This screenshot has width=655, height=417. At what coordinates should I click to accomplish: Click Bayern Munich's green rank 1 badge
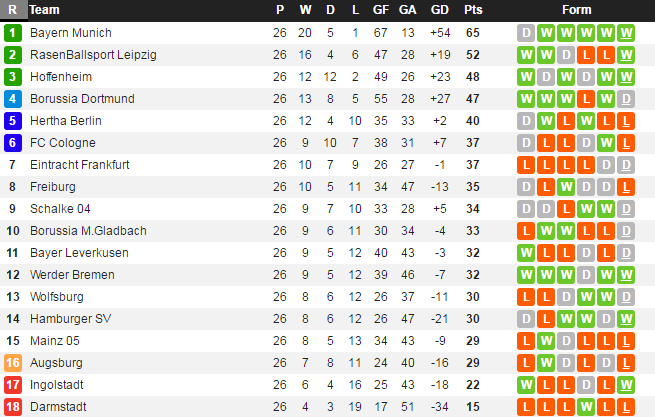pos(12,33)
